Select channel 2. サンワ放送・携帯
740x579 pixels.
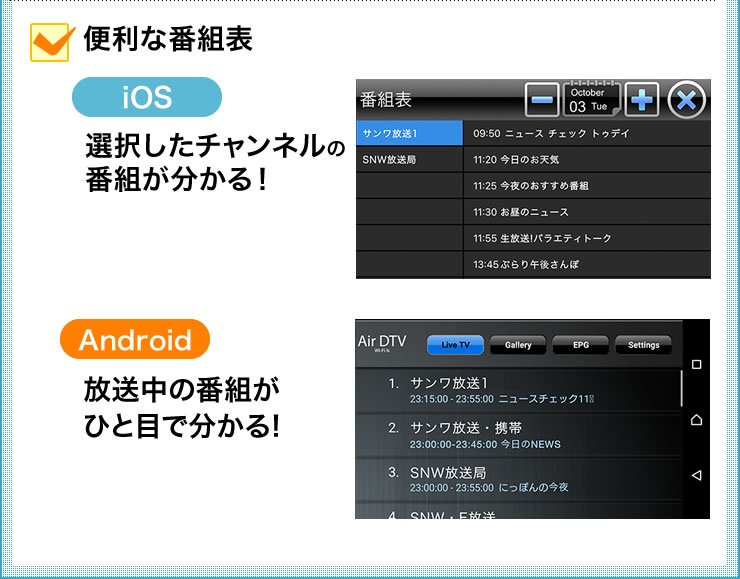pos(518,435)
